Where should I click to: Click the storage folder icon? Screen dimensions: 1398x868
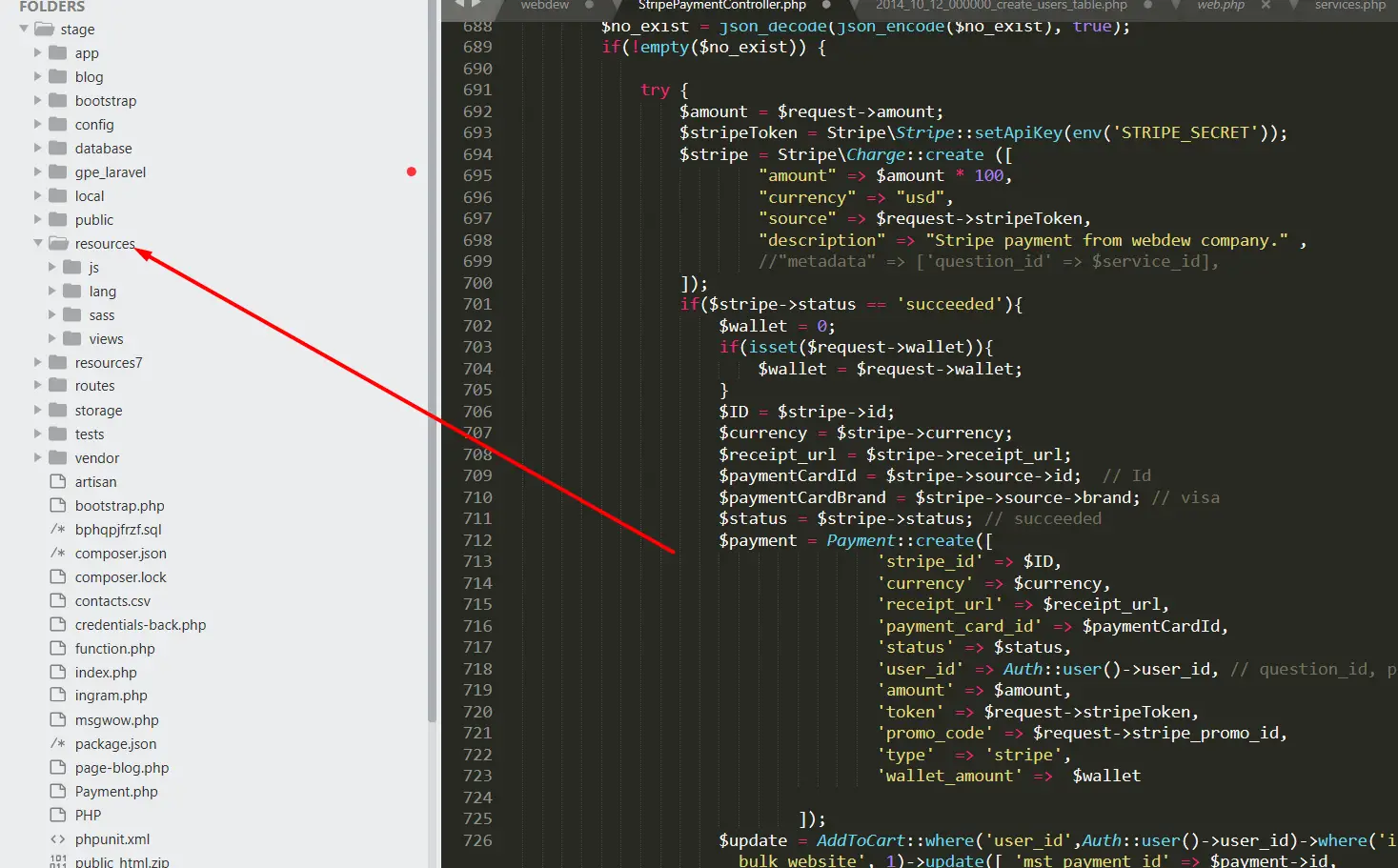[58, 410]
